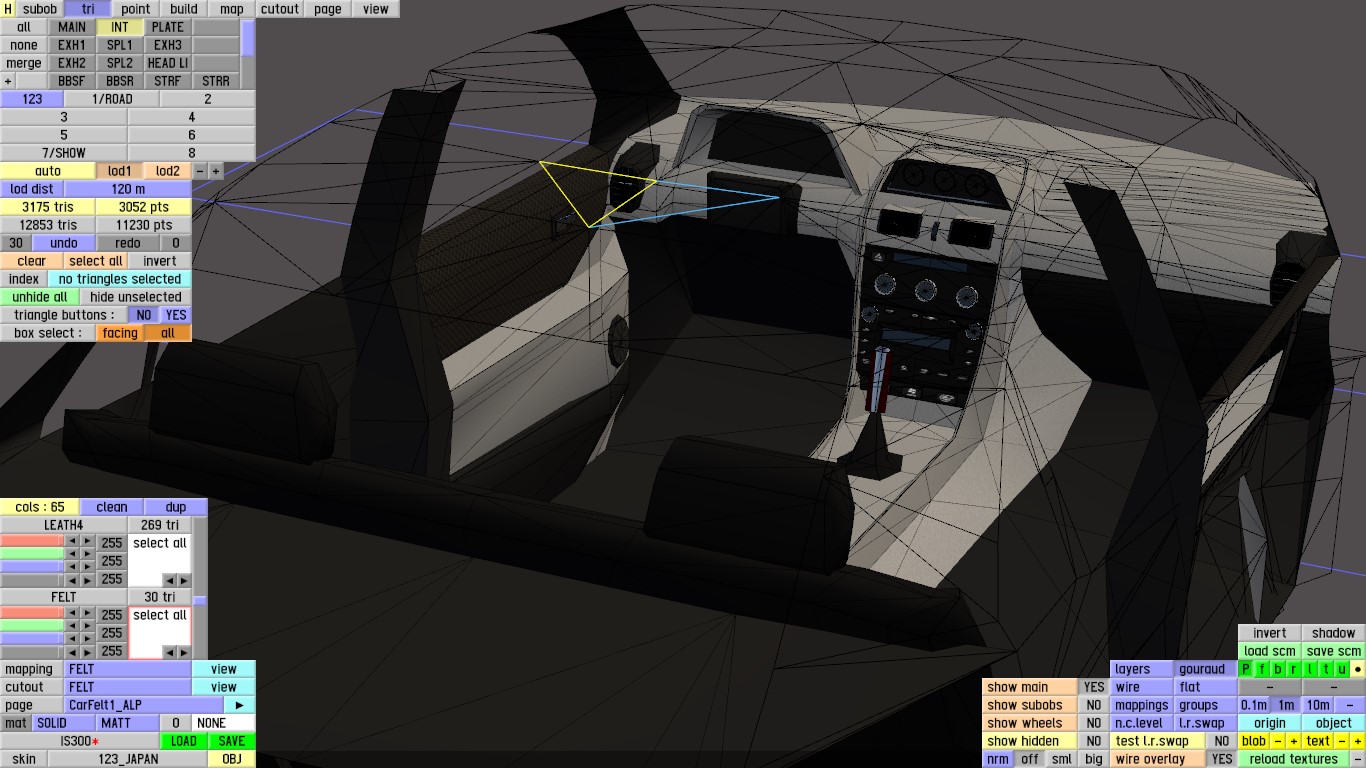Click the green SAVE button
The image size is (1366, 768).
[232, 741]
